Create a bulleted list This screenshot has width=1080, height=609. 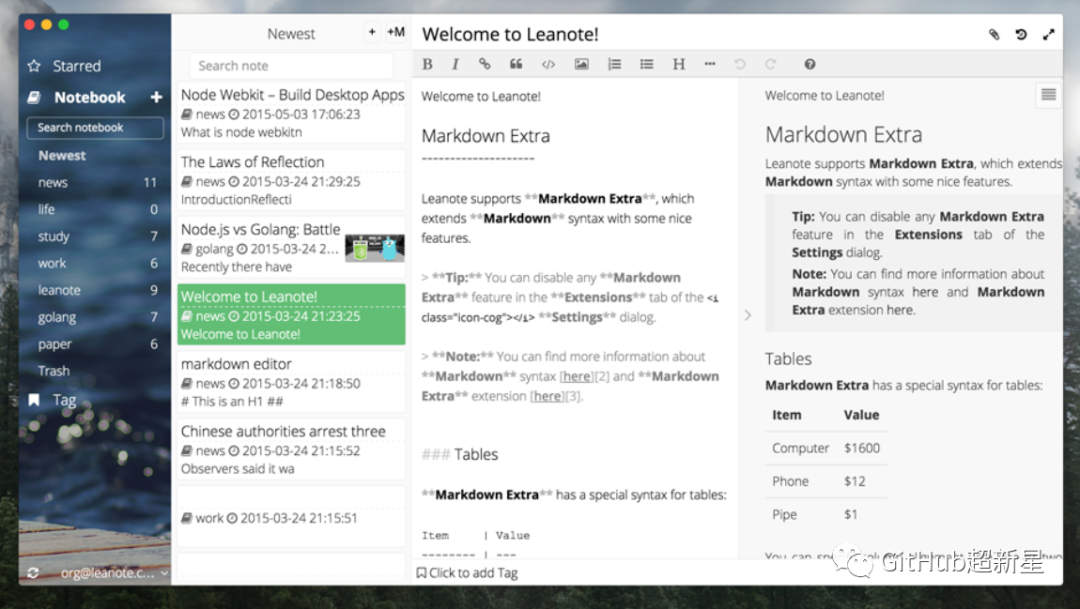click(x=646, y=64)
